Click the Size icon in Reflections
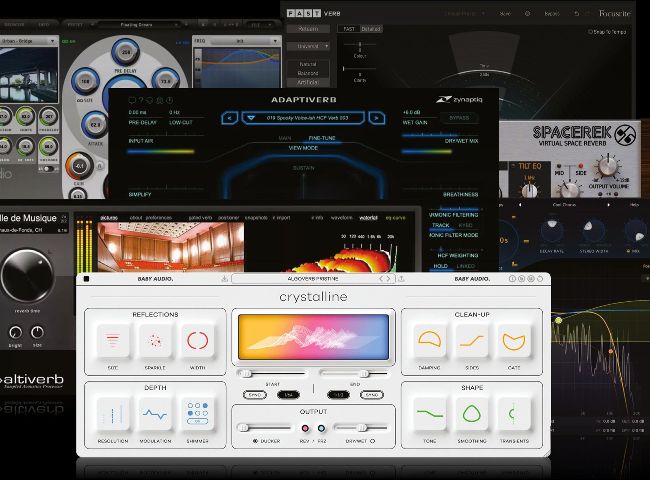Viewport: 650px width, 481px height. [x=112, y=342]
